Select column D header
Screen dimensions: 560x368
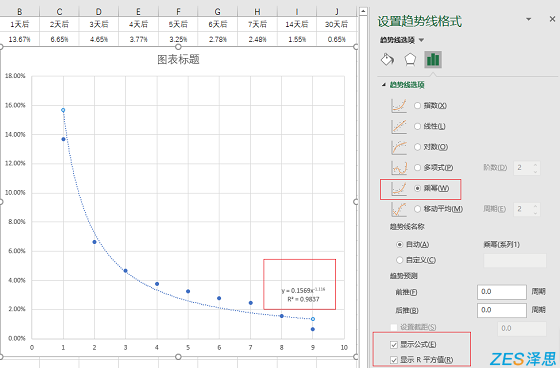[x=99, y=12]
